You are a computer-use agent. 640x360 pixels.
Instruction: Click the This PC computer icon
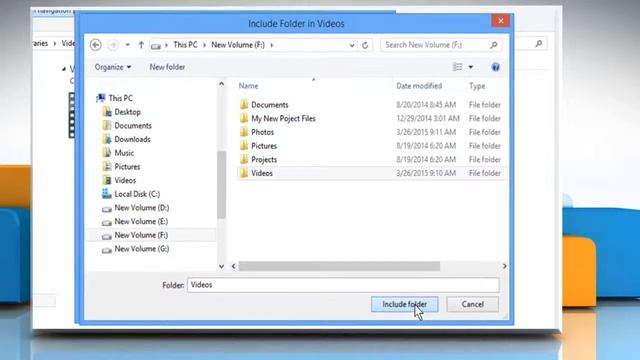coord(100,98)
